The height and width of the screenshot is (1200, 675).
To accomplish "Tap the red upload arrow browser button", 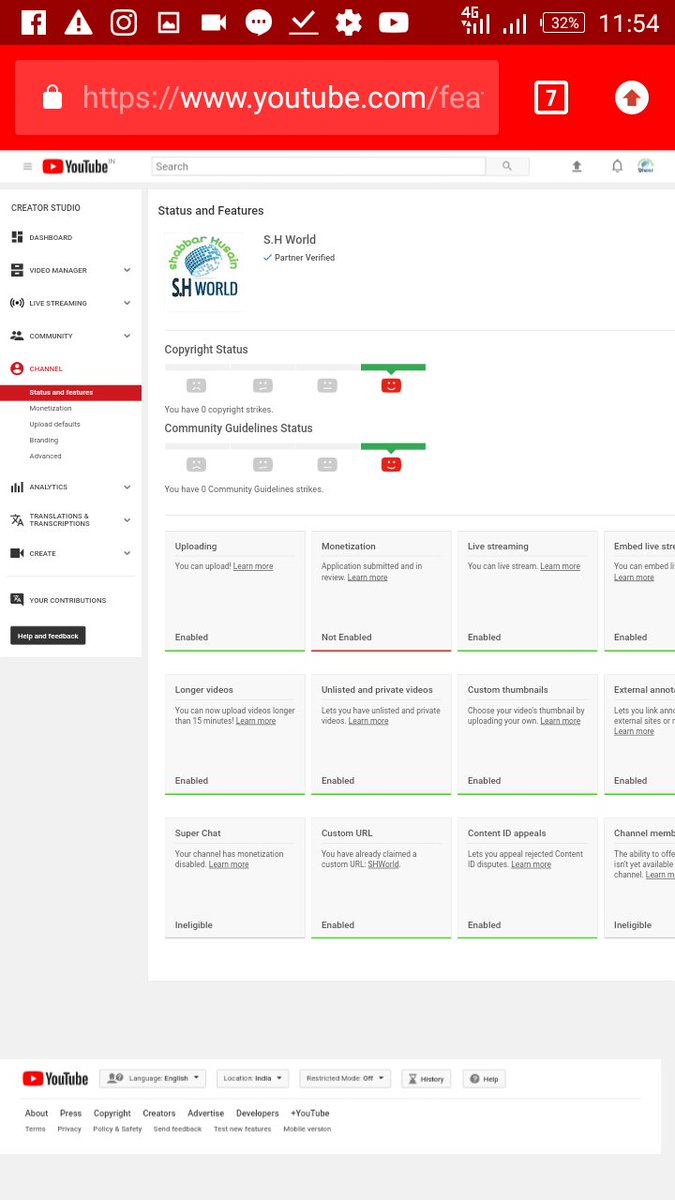I will coord(631,98).
